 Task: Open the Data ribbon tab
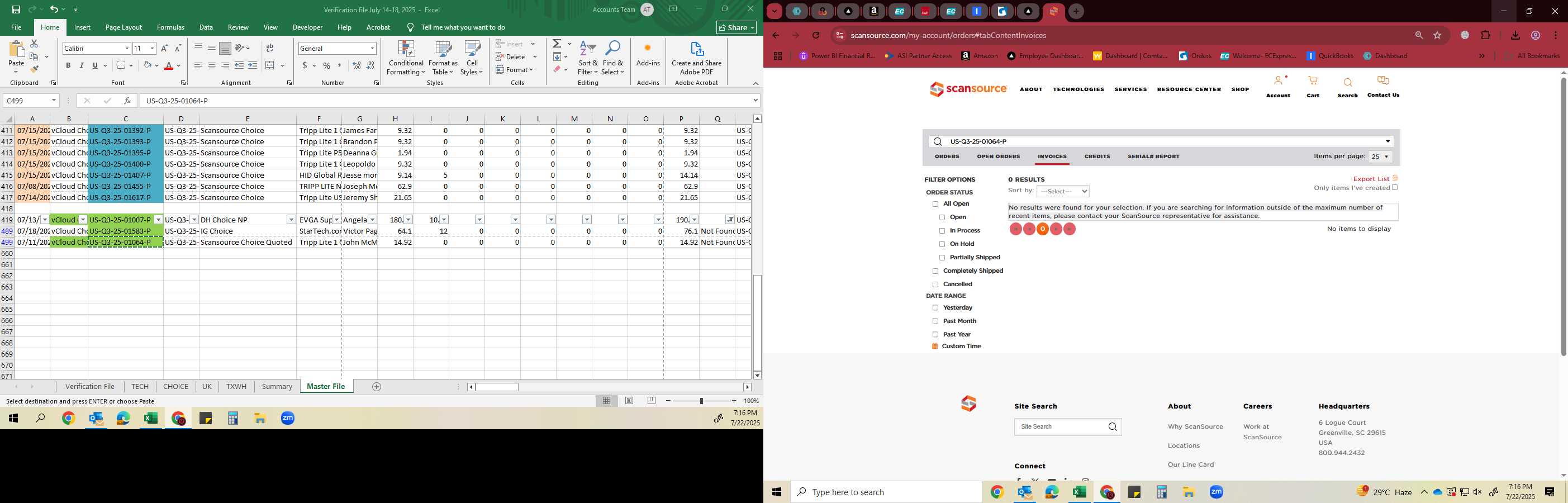click(x=206, y=27)
